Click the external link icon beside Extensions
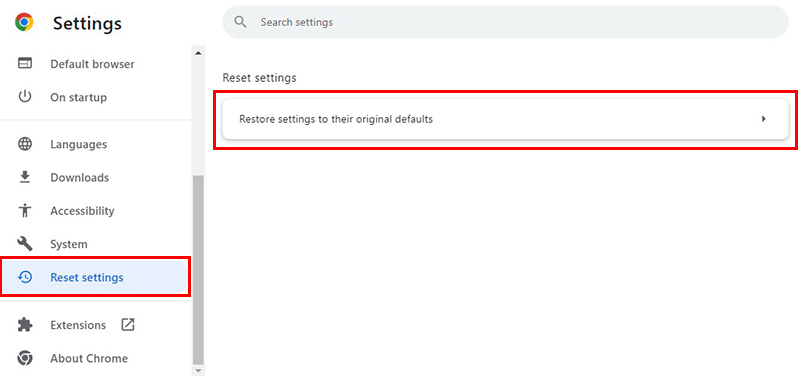Image resolution: width=800 pixels, height=376 pixels. point(128,324)
